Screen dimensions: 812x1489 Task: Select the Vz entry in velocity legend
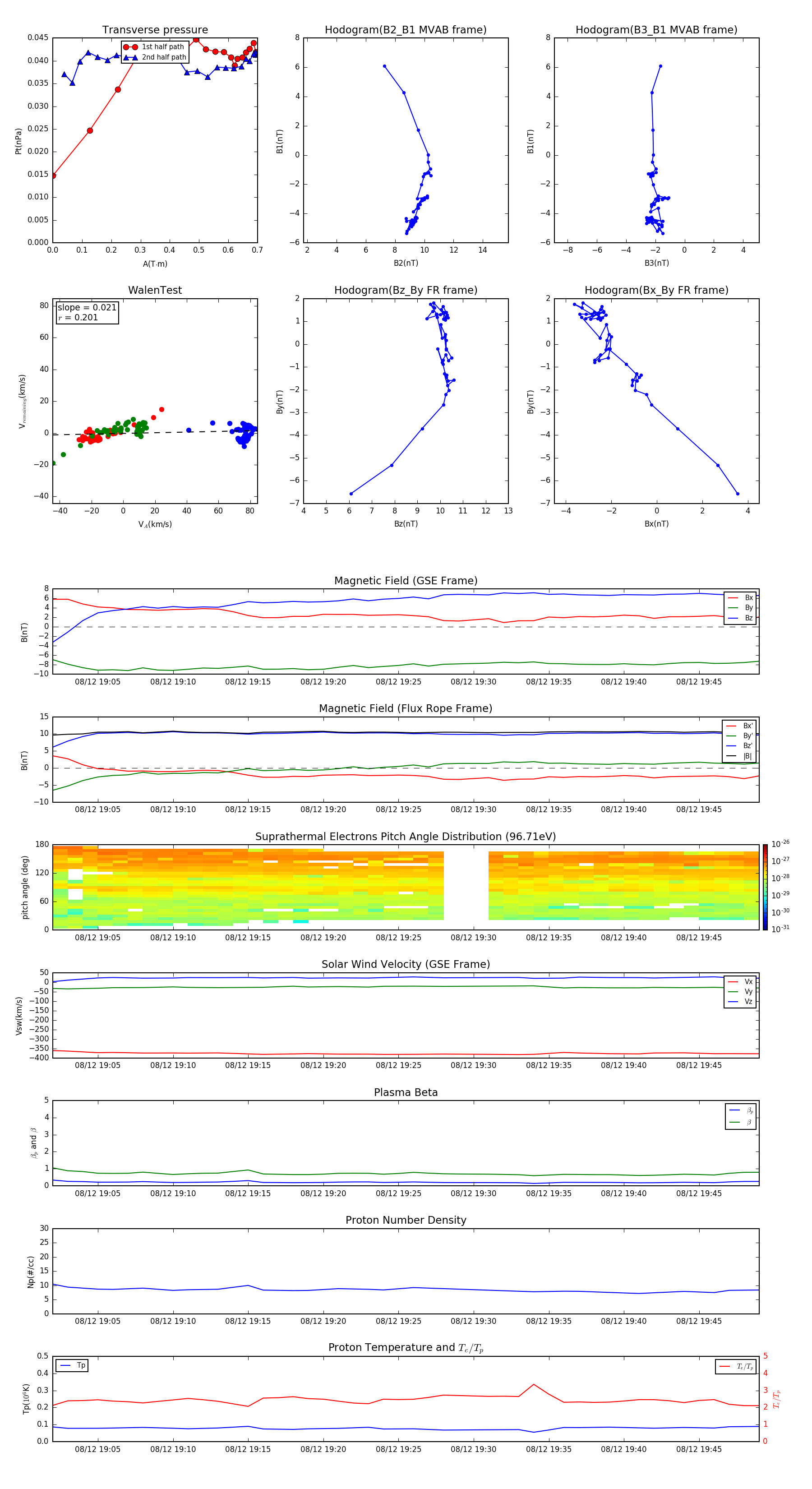coord(740,1002)
